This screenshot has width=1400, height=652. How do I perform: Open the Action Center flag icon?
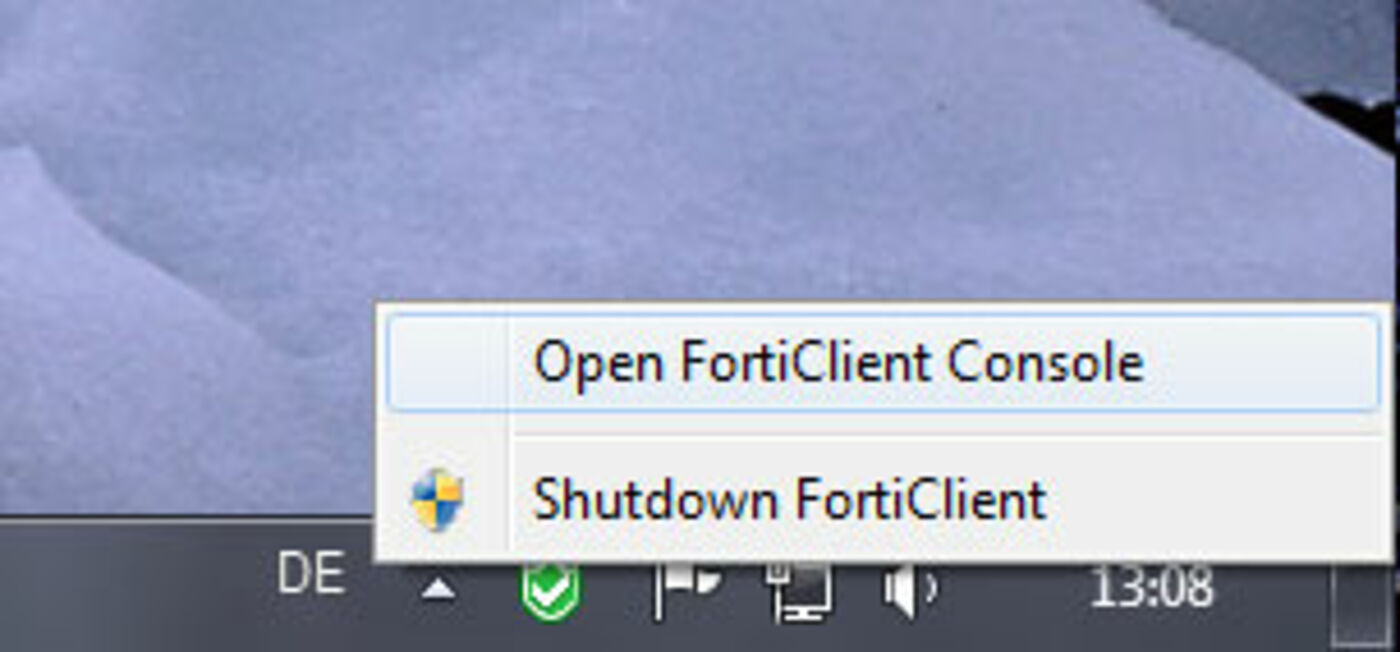687,590
